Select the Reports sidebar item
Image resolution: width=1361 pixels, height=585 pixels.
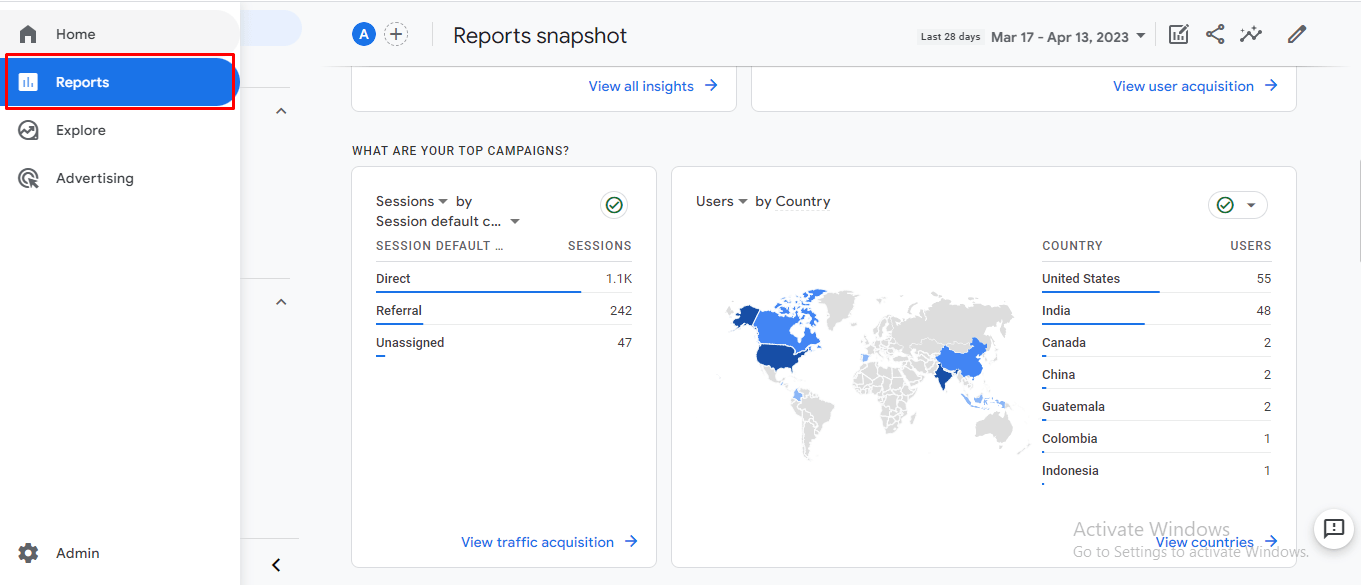click(x=120, y=82)
